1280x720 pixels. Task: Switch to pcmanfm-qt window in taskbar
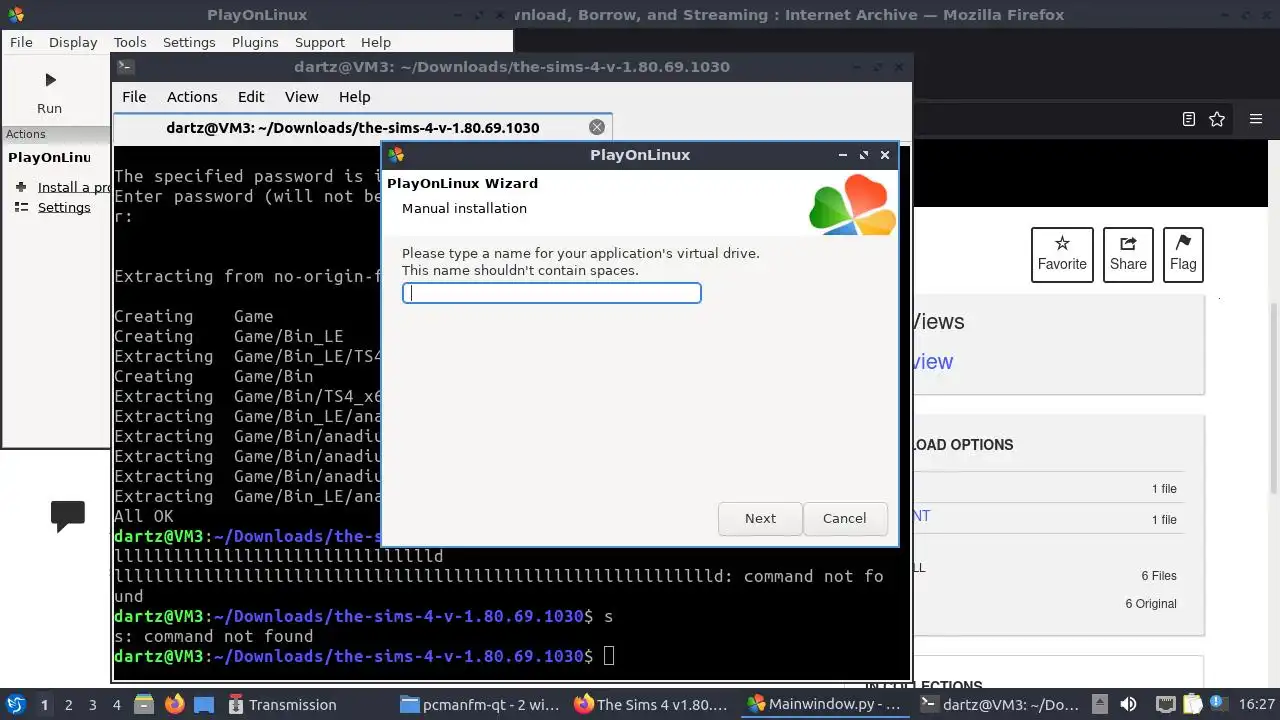tap(480, 704)
